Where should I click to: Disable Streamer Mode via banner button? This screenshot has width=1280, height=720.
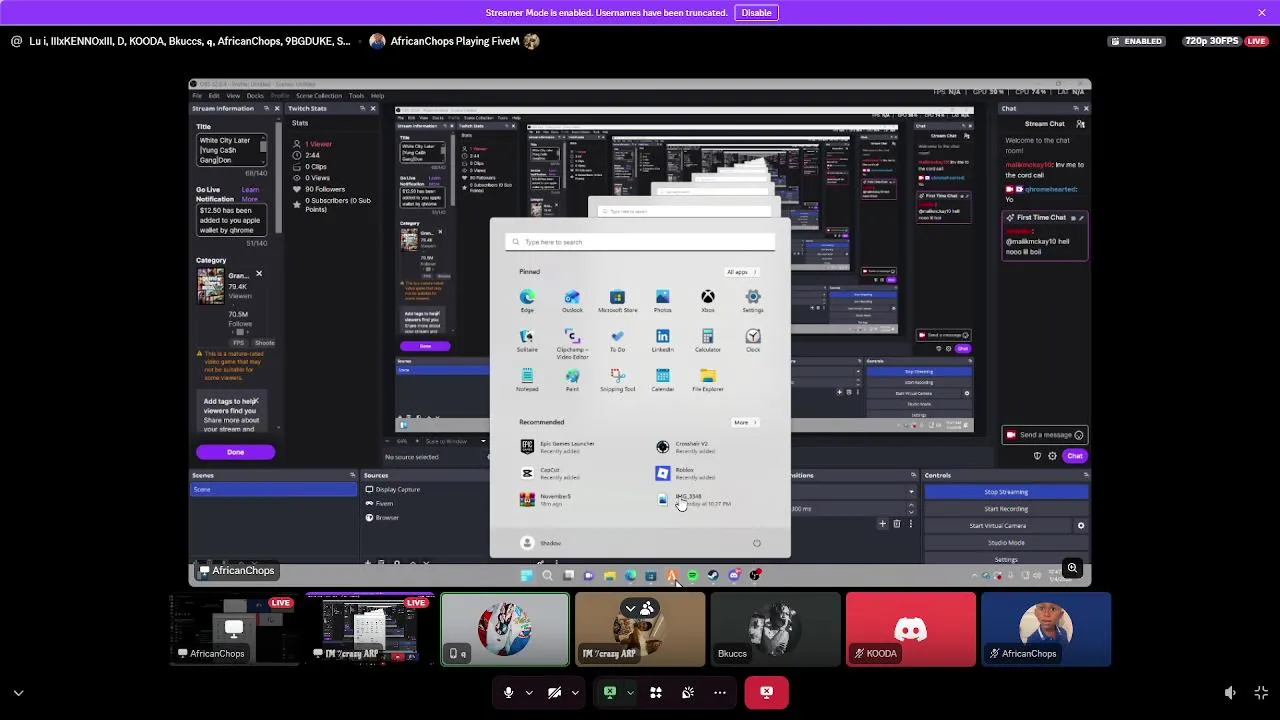(756, 13)
